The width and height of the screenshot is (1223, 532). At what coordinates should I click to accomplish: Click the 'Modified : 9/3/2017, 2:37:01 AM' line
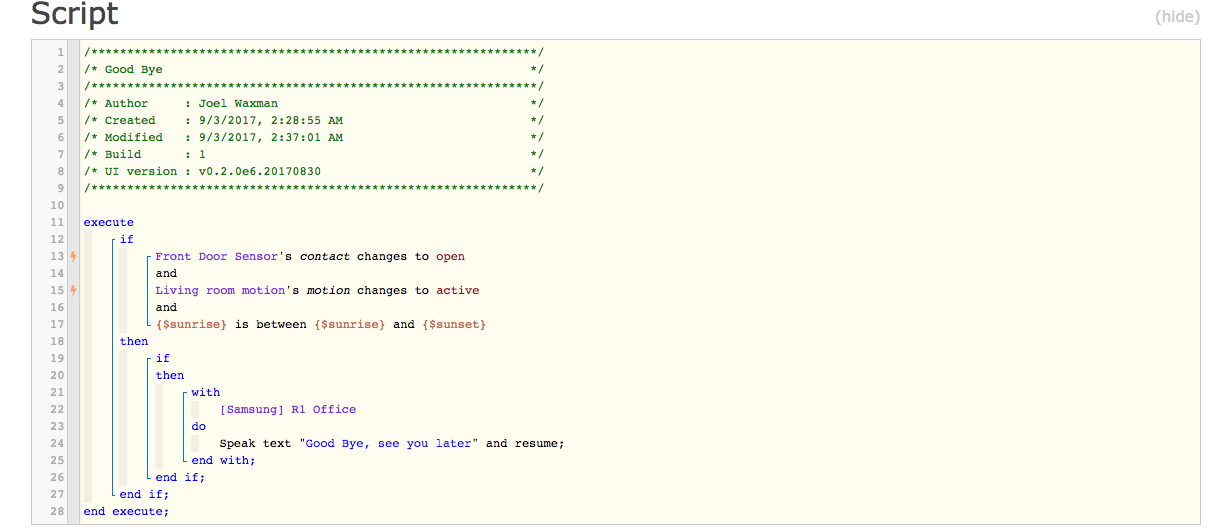tap(313, 137)
